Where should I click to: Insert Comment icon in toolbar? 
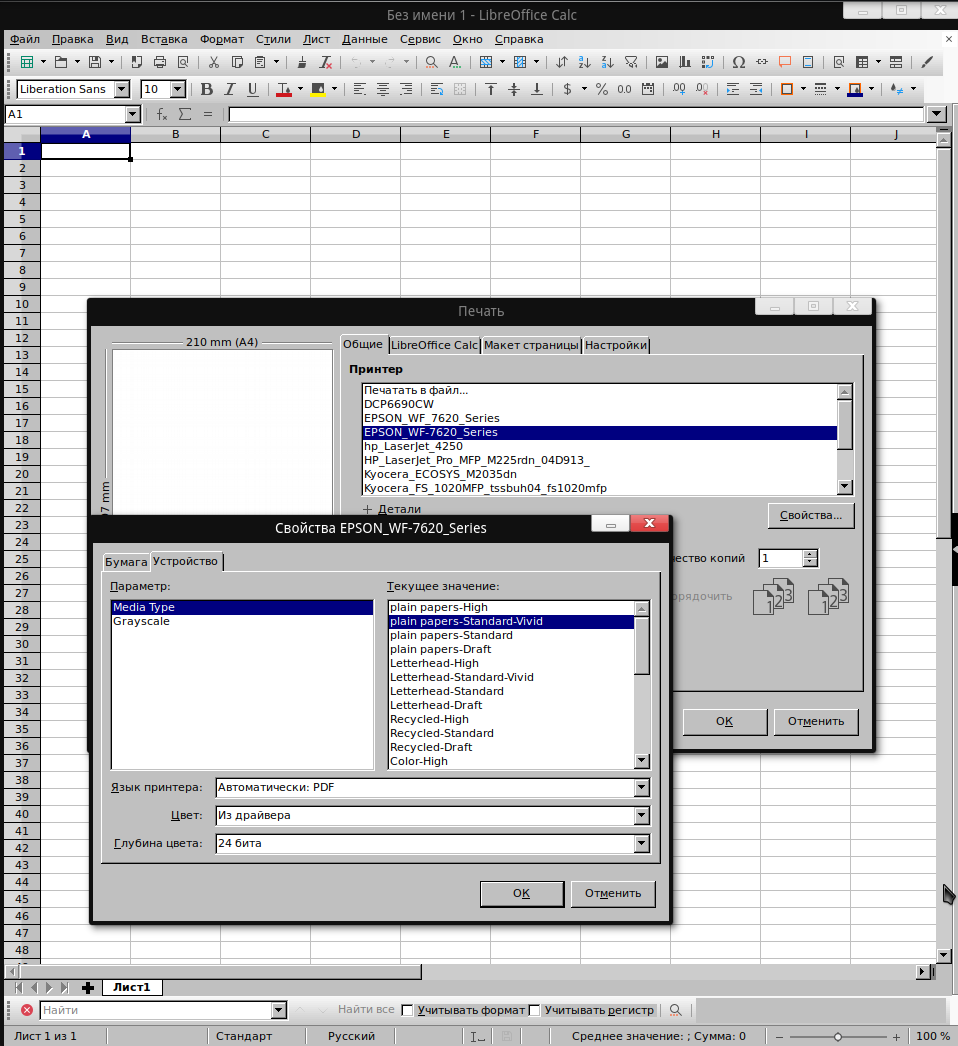point(785,62)
